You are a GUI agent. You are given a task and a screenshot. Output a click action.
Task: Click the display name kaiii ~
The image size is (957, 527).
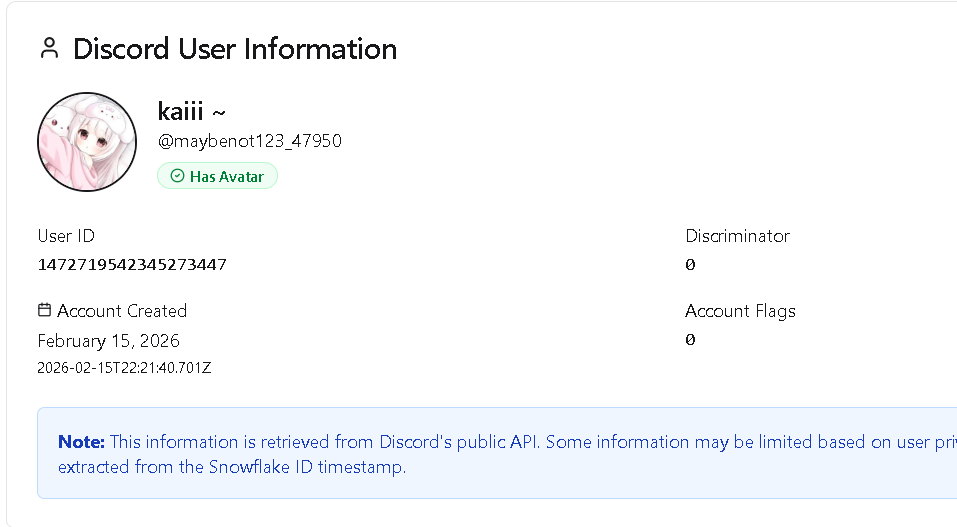pyautogui.click(x=192, y=111)
